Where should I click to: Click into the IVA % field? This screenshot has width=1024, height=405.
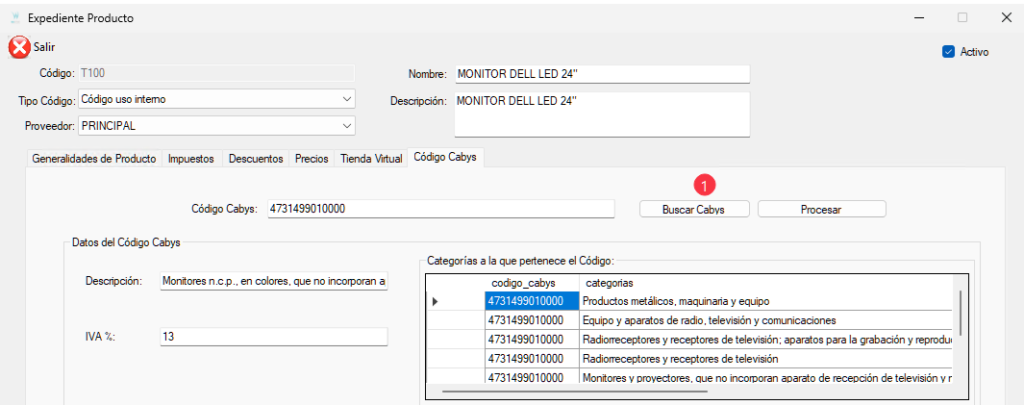click(273, 337)
